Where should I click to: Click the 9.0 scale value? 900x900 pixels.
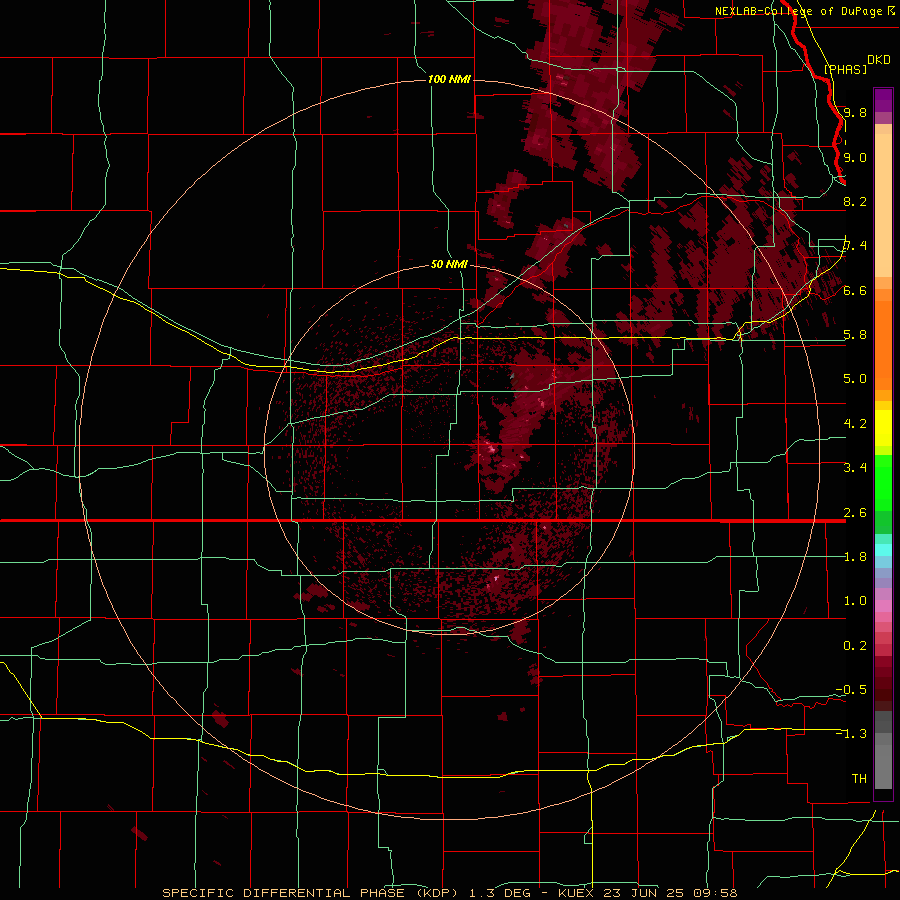point(855,157)
